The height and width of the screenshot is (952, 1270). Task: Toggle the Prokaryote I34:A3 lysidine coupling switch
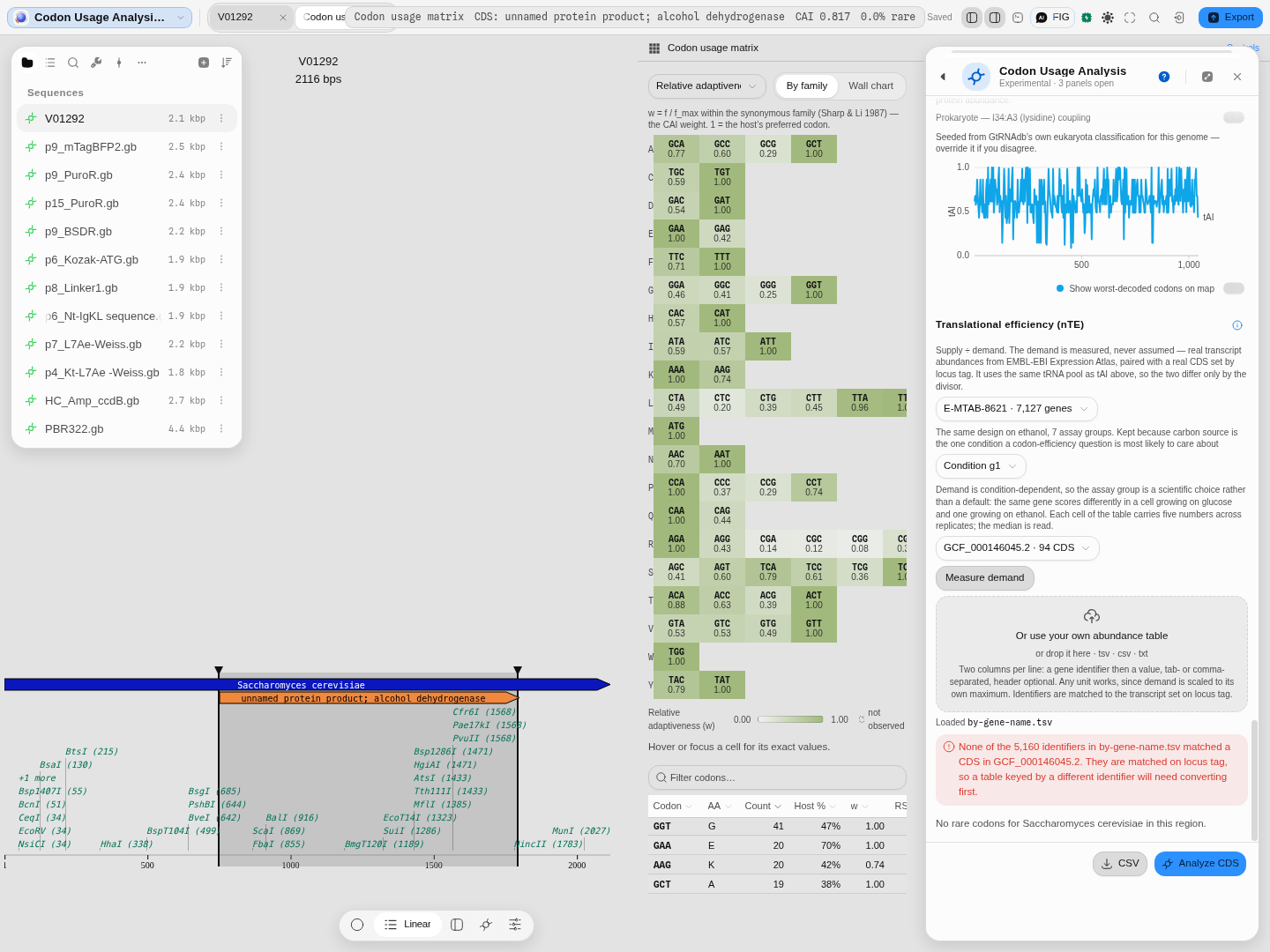point(1234,117)
